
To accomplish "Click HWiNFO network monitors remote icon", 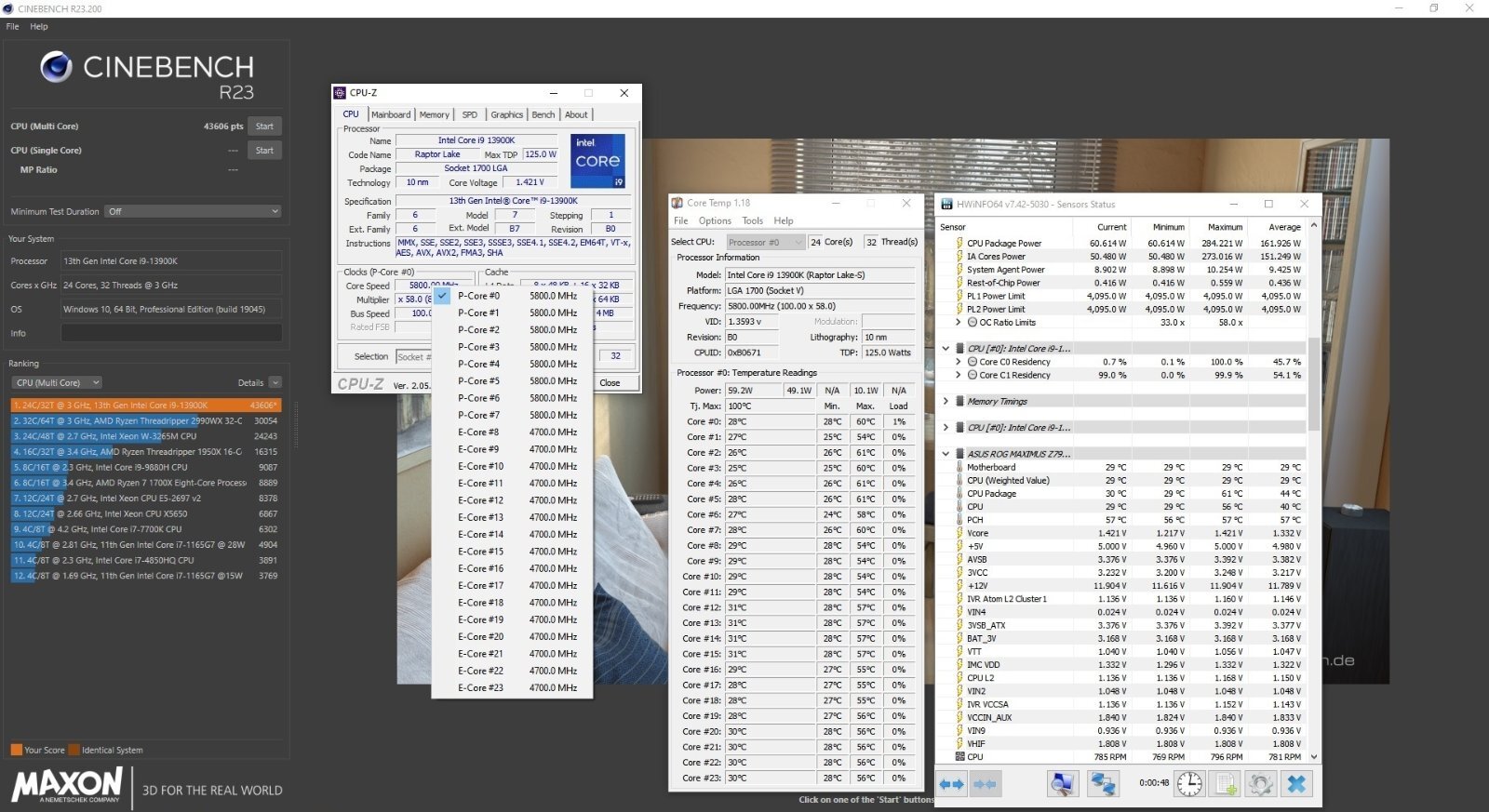I will [1103, 784].
